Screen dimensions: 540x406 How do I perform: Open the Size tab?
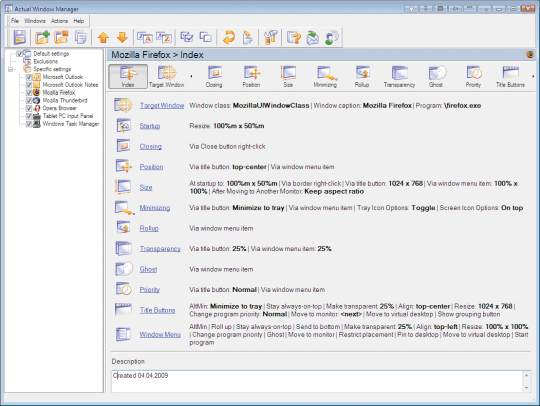pos(288,76)
